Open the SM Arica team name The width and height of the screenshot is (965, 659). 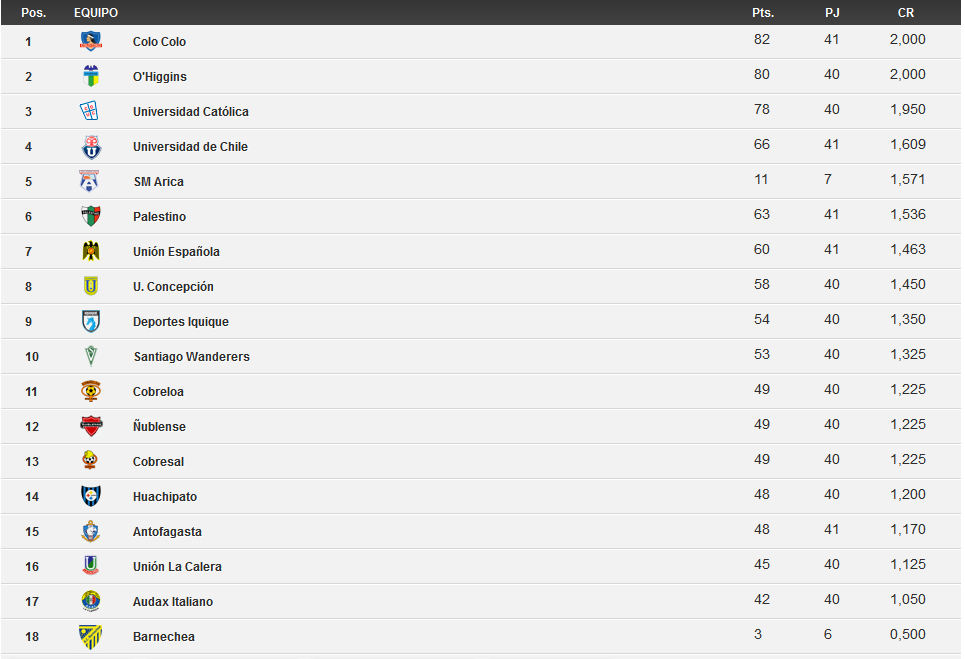[159, 182]
